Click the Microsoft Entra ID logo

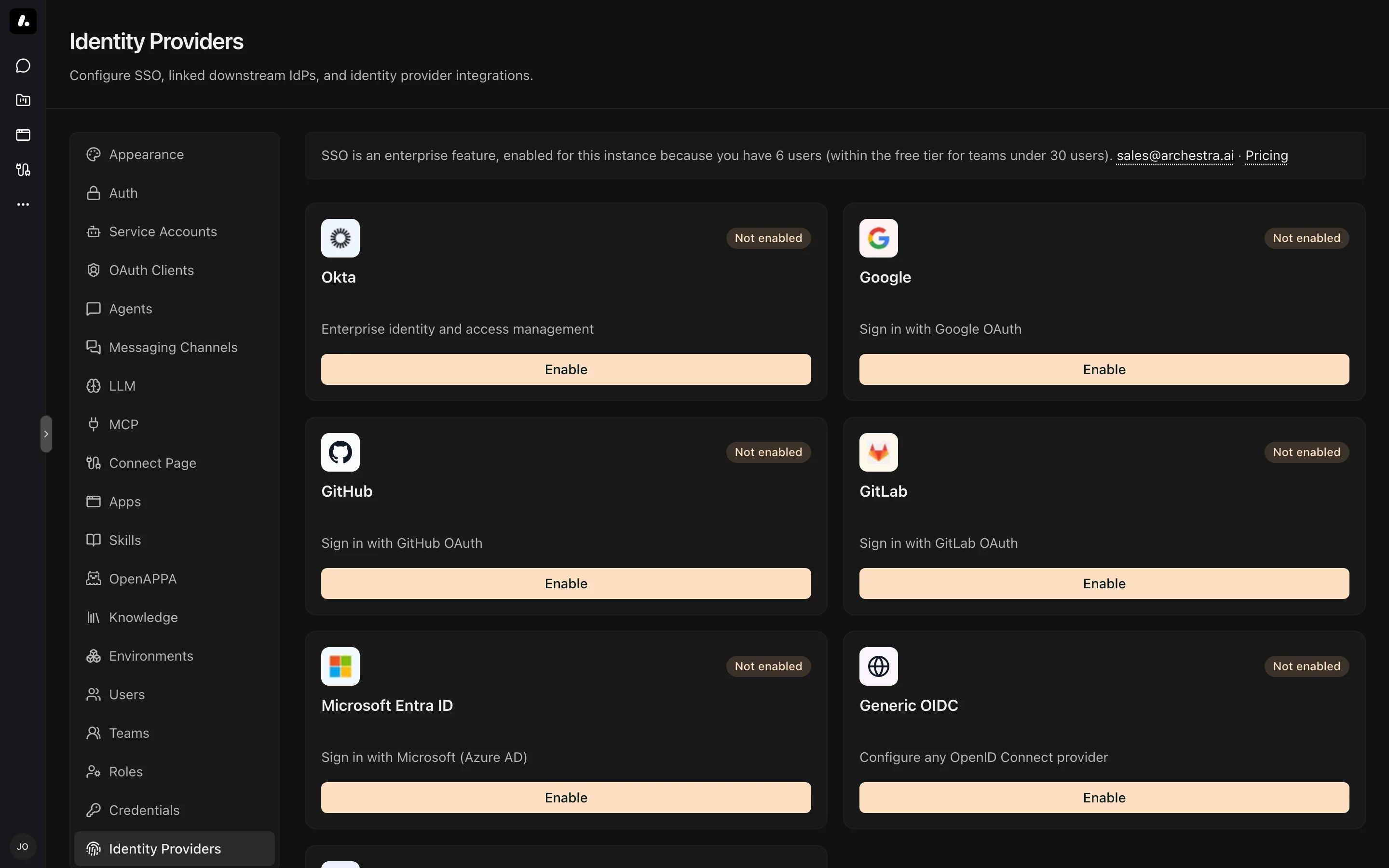(340, 666)
